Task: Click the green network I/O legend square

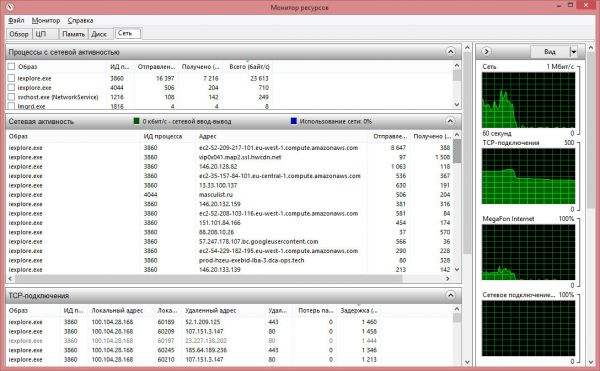Action: click(x=136, y=121)
